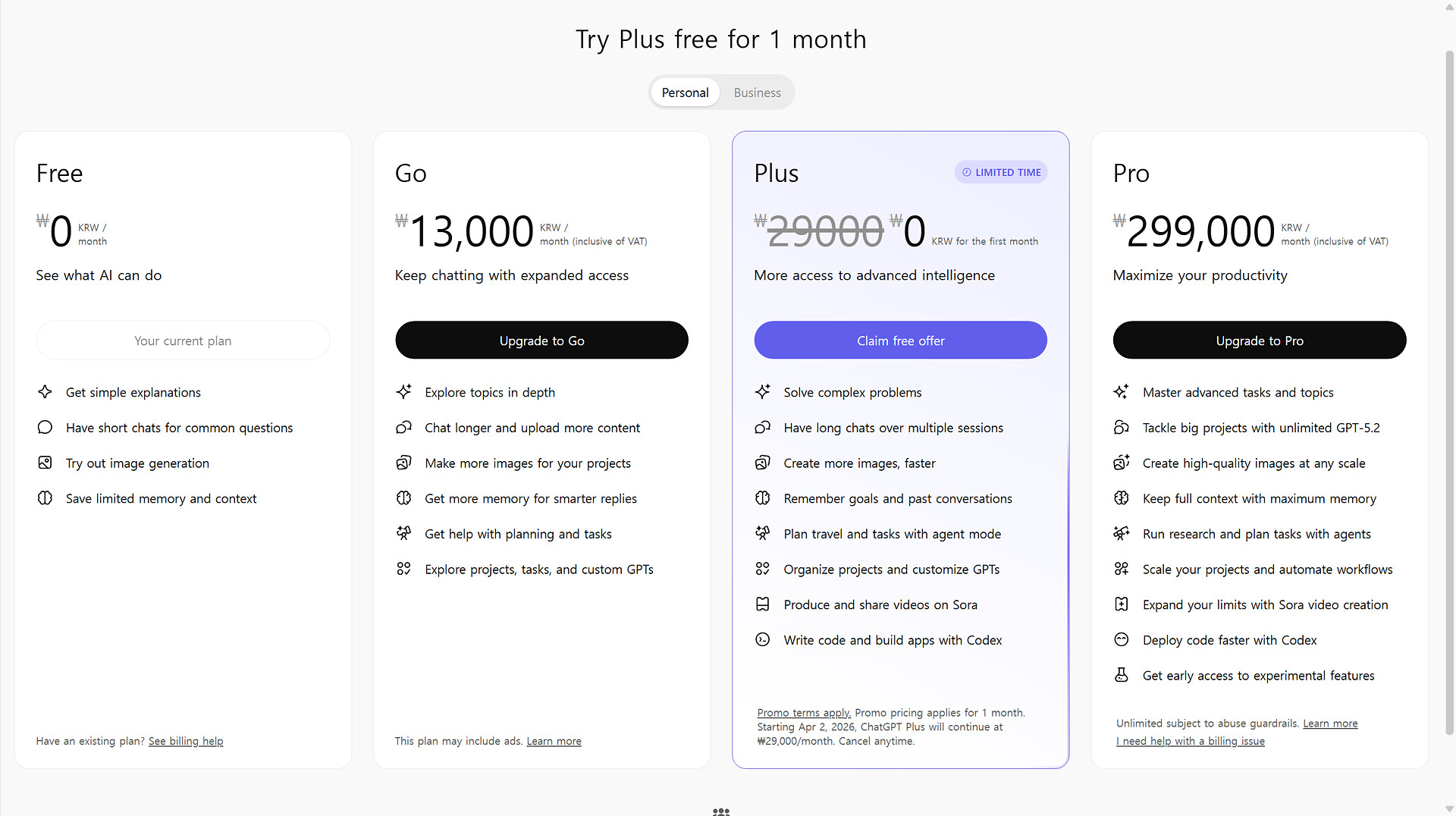Image resolution: width=1456 pixels, height=816 pixels.
Task: Click the memory brain icon in the Go plan
Action: [x=403, y=498]
